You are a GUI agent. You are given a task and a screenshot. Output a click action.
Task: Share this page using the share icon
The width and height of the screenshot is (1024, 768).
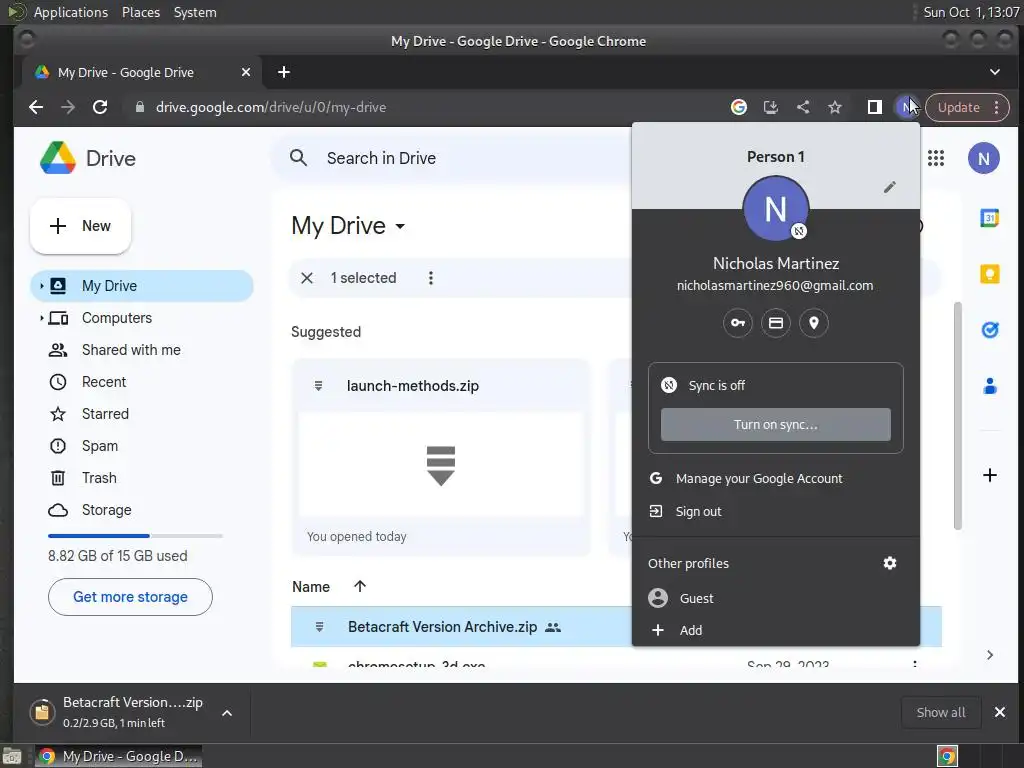803,107
